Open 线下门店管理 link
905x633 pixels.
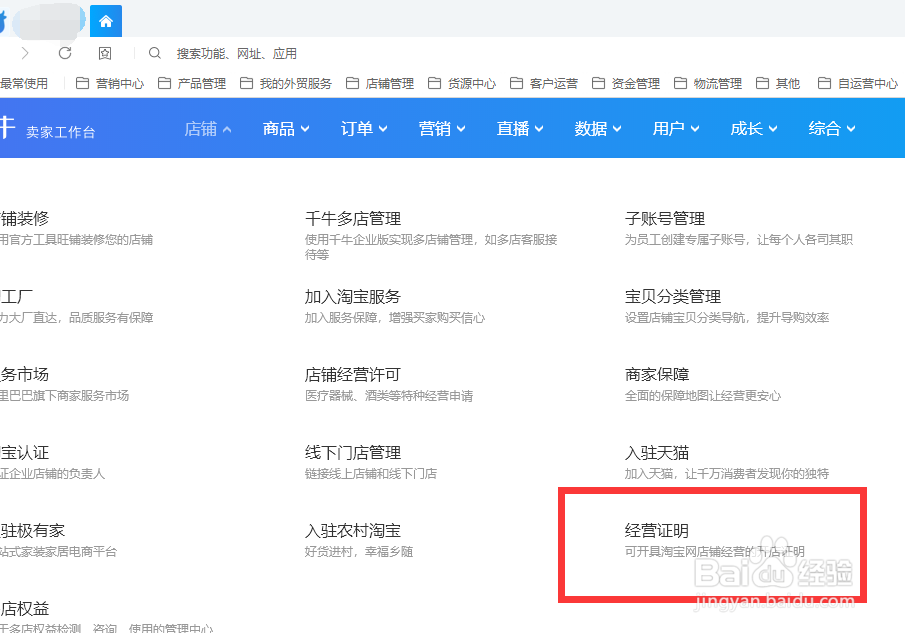click(x=353, y=452)
